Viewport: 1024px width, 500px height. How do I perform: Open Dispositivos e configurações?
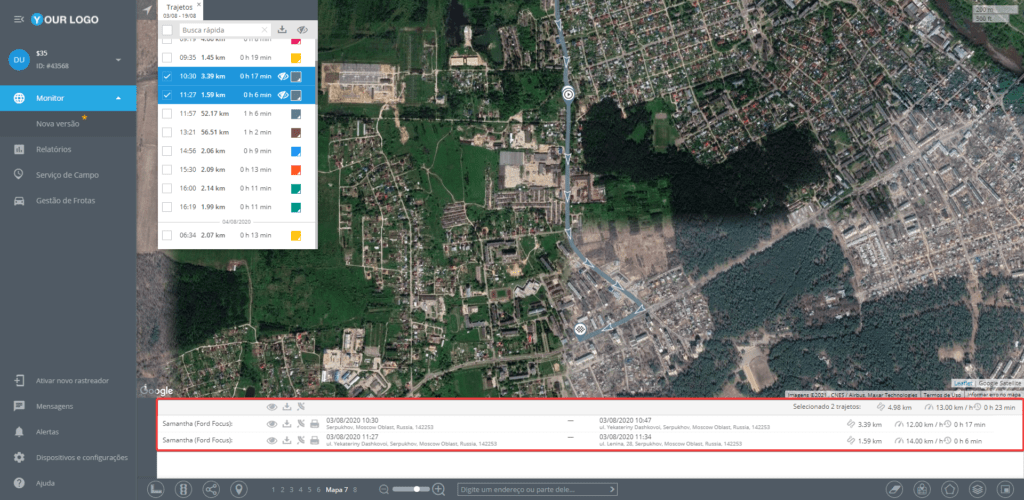tap(82, 458)
